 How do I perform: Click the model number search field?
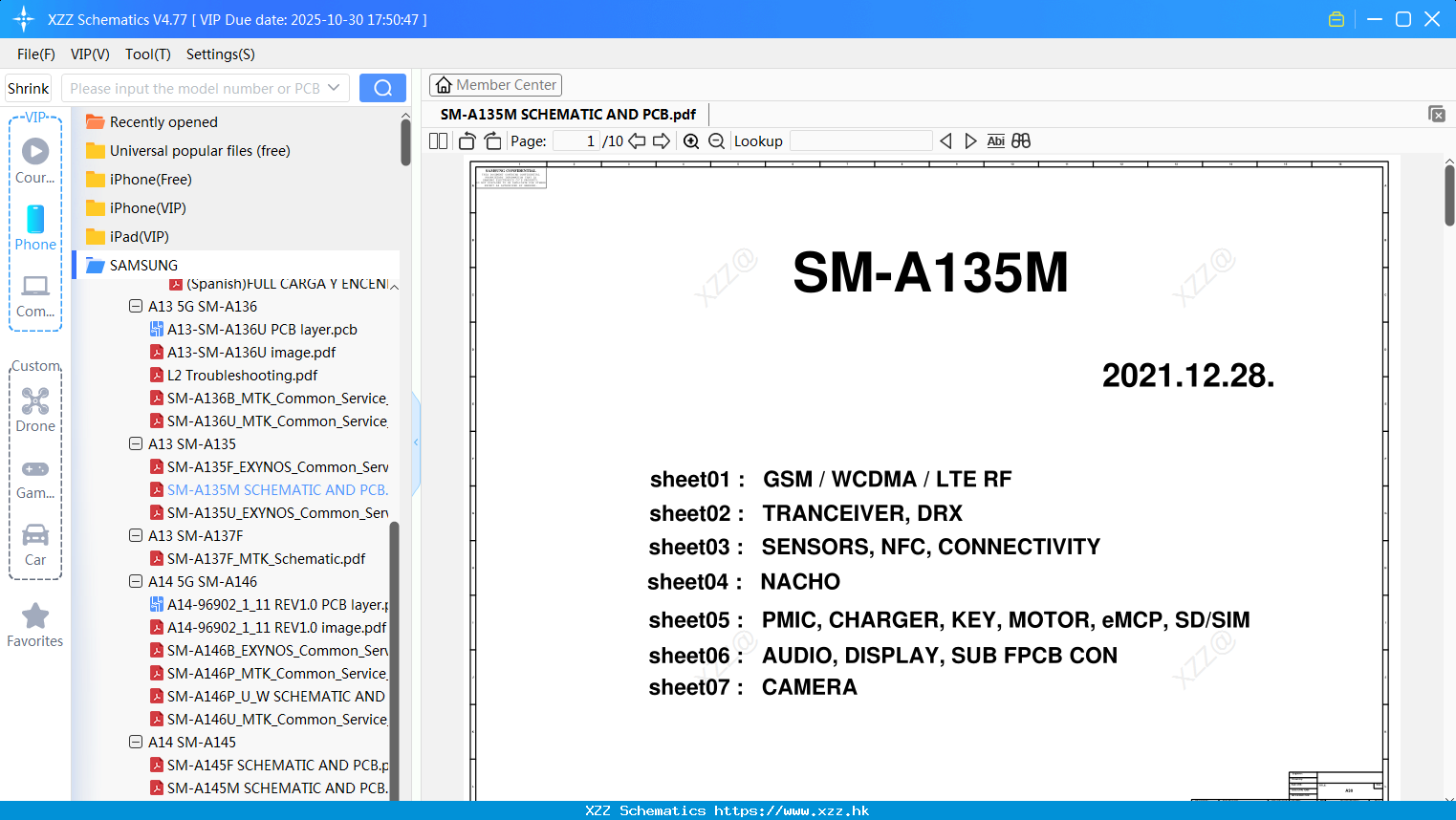[194, 88]
